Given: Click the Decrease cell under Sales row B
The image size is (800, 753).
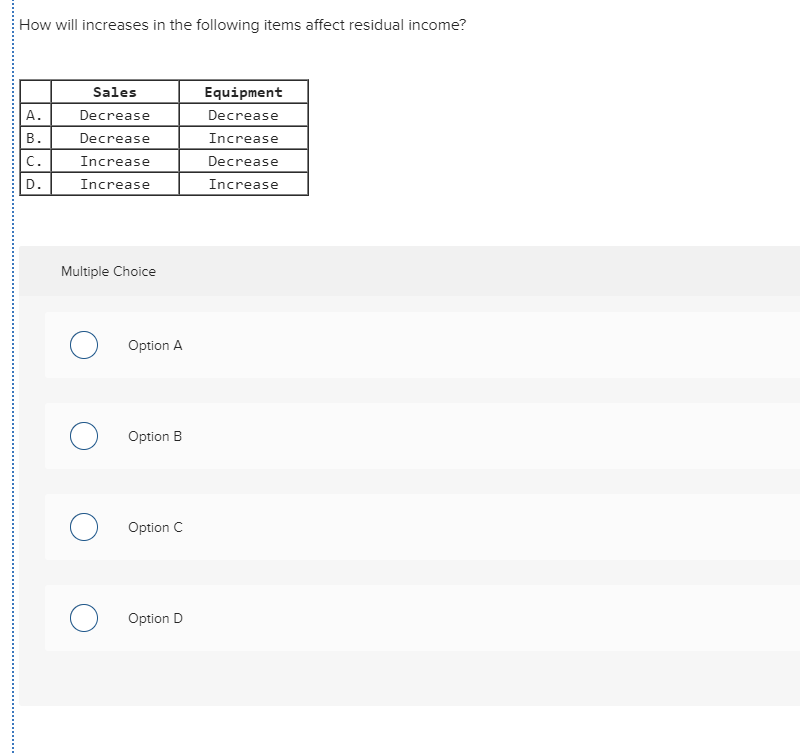Looking at the screenshot, I should (114, 138).
